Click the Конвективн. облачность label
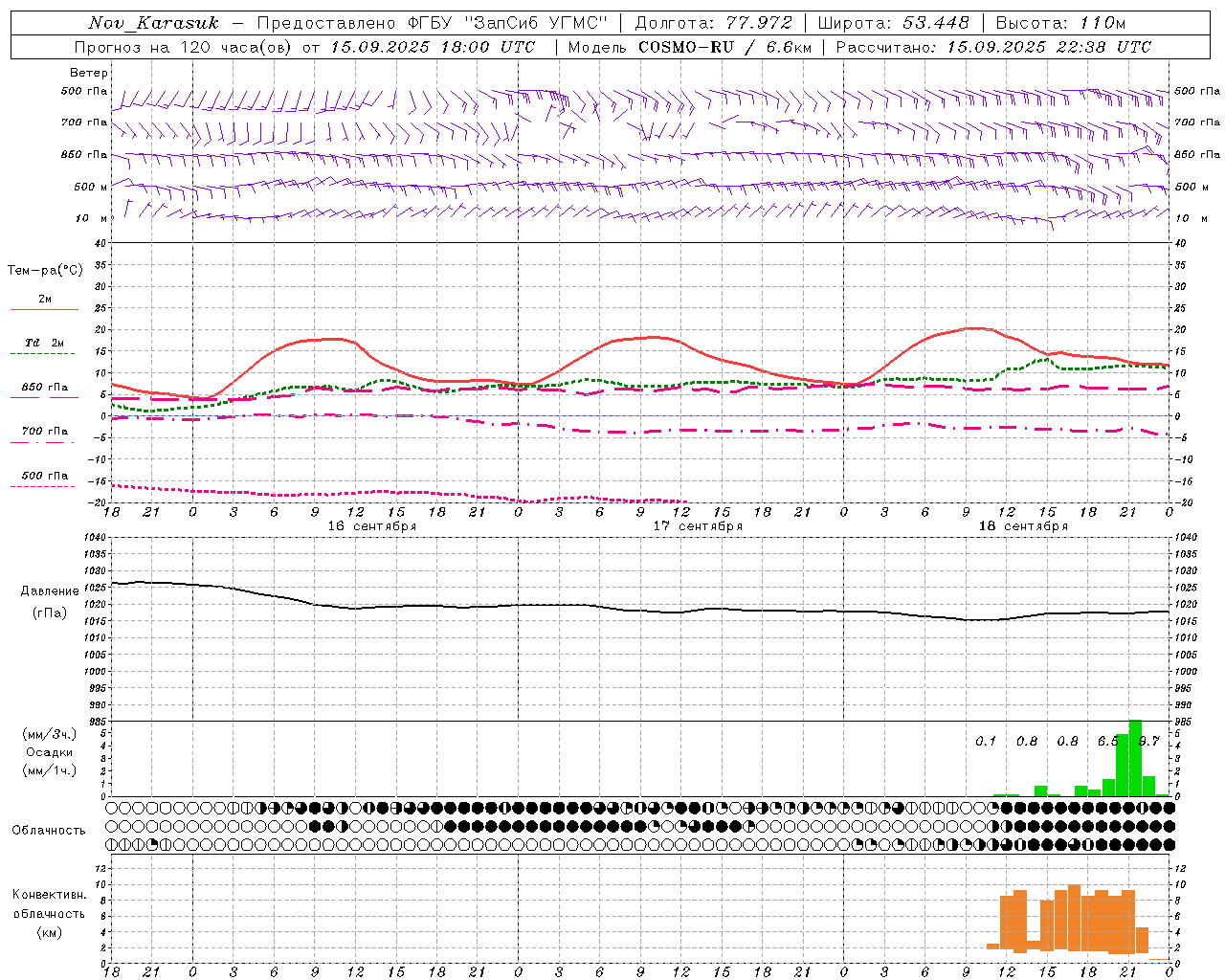The image size is (1225, 980). 49,904
